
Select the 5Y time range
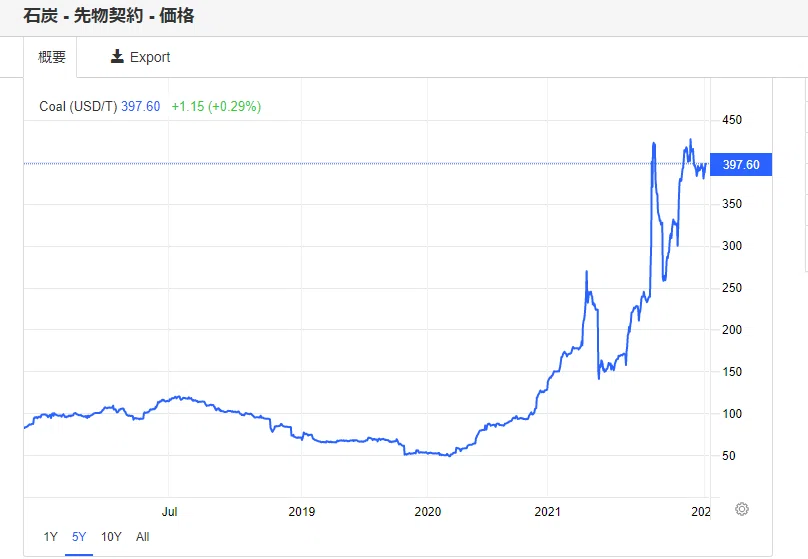pyautogui.click(x=79, y=537)
